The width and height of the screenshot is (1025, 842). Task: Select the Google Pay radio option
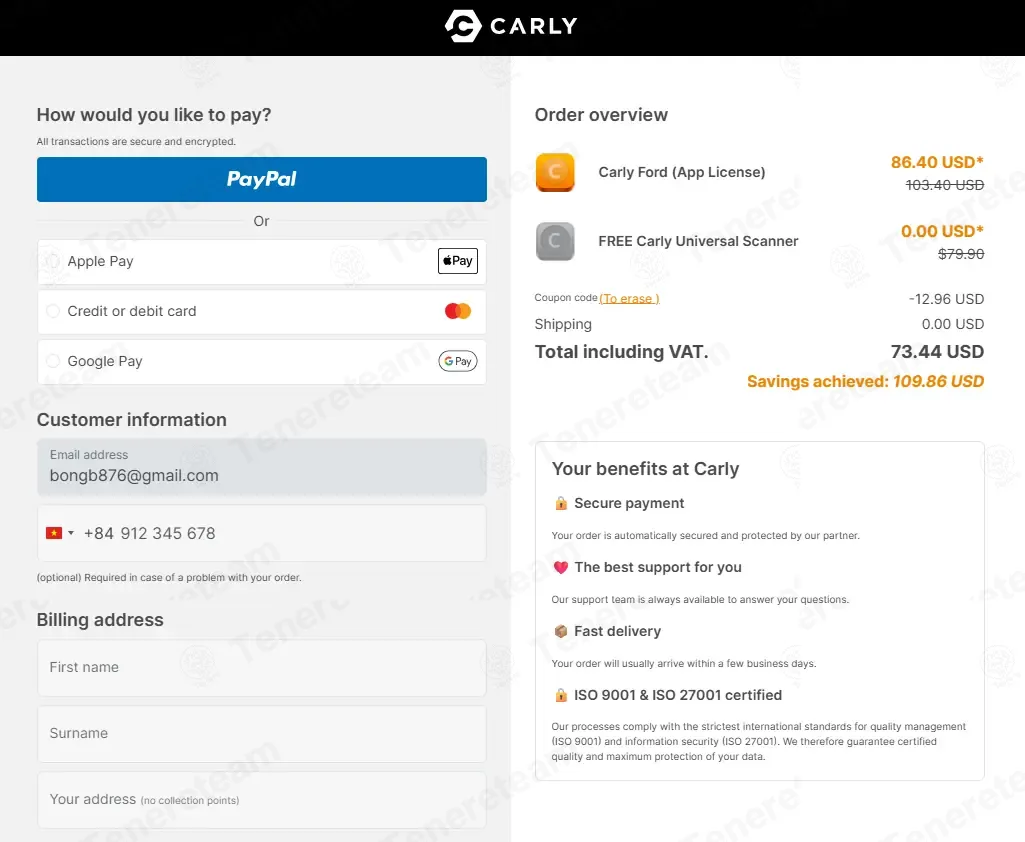coord(53,361)
